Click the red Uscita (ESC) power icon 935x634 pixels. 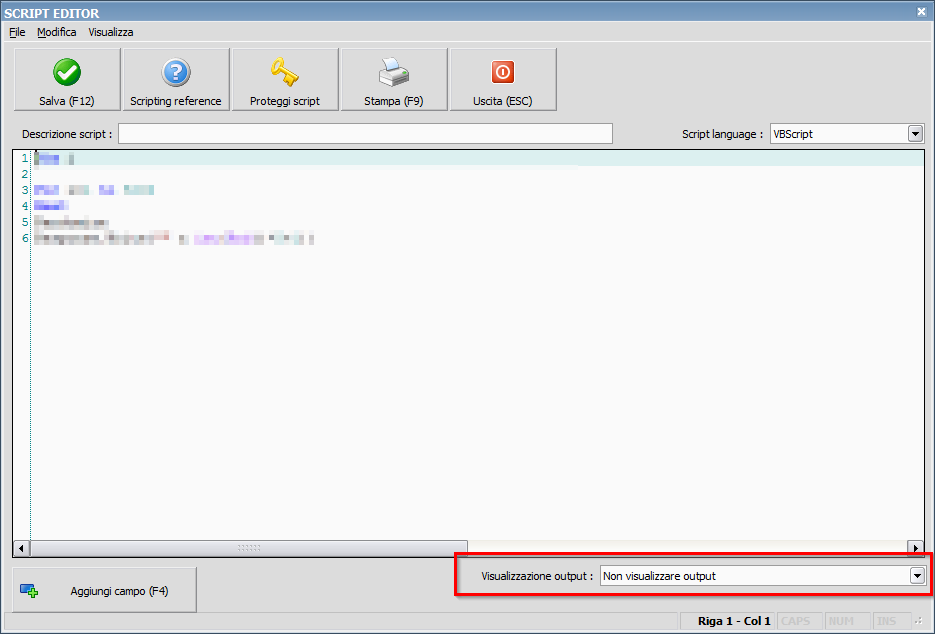click(503, 72)
